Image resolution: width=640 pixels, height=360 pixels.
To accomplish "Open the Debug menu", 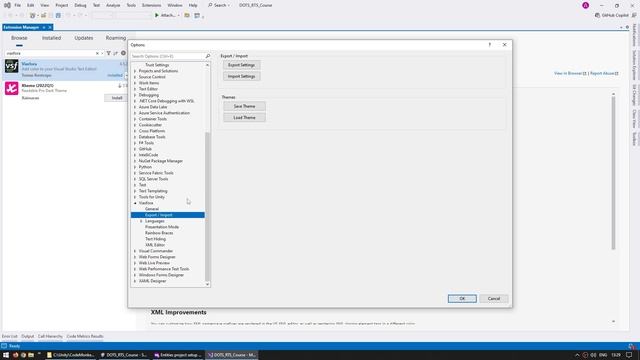I will (x=80, y=5).
